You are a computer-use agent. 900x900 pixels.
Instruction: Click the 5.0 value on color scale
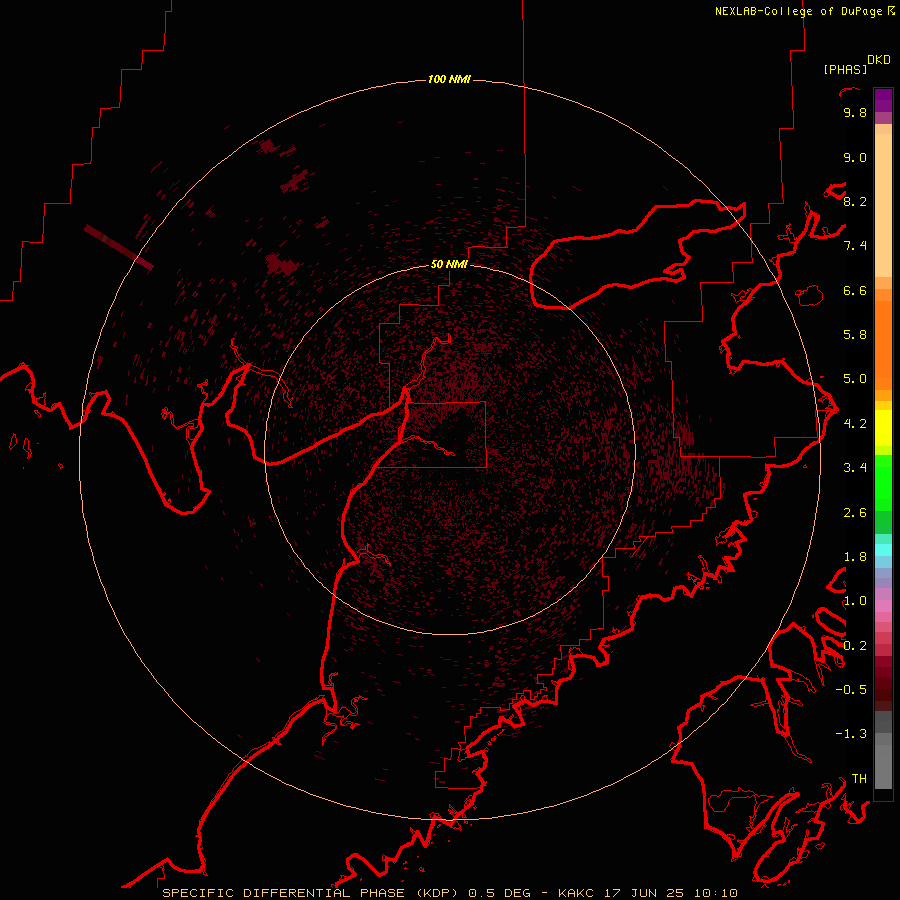click(x=855, y=379)
